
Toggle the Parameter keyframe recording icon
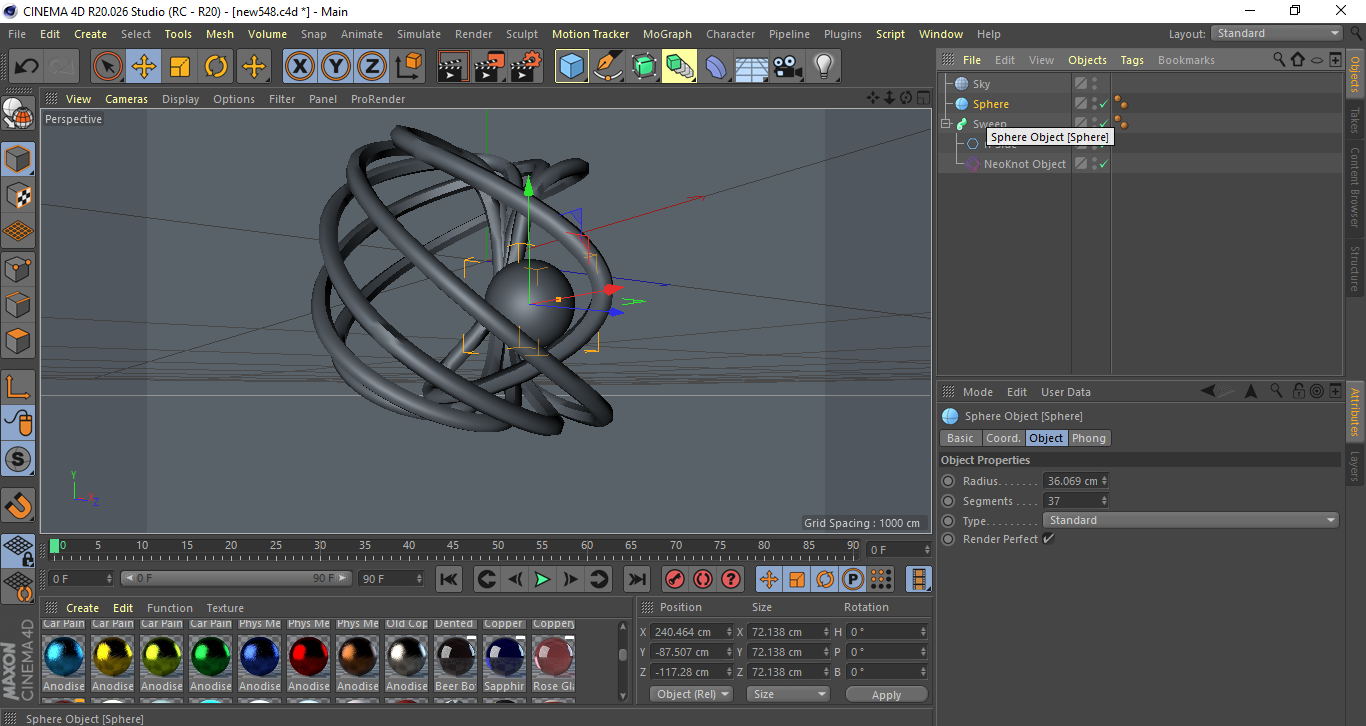853,579
